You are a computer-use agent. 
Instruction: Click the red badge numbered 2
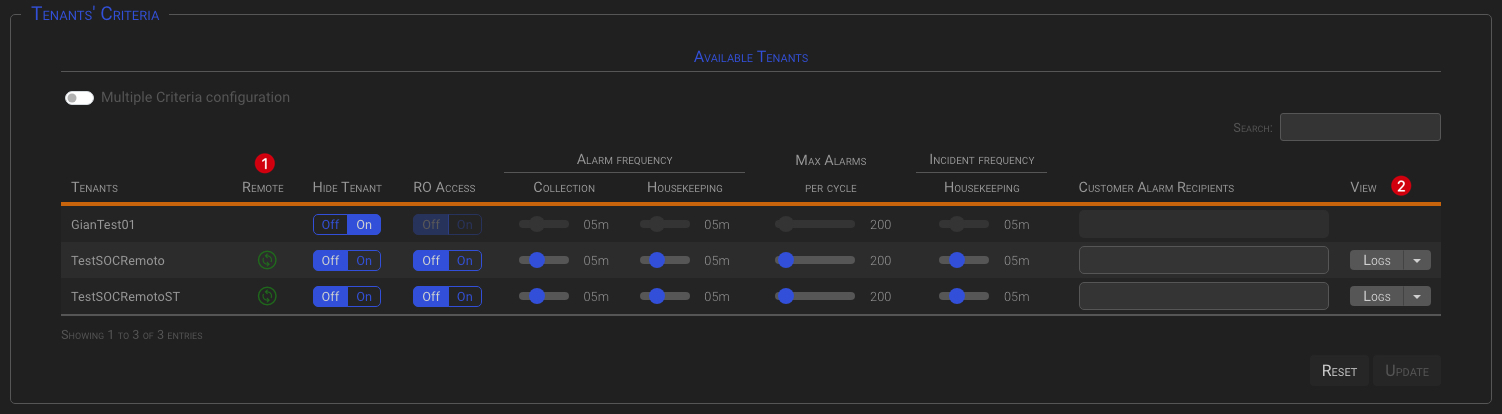pyautogui.click(x=1402, y=186)
